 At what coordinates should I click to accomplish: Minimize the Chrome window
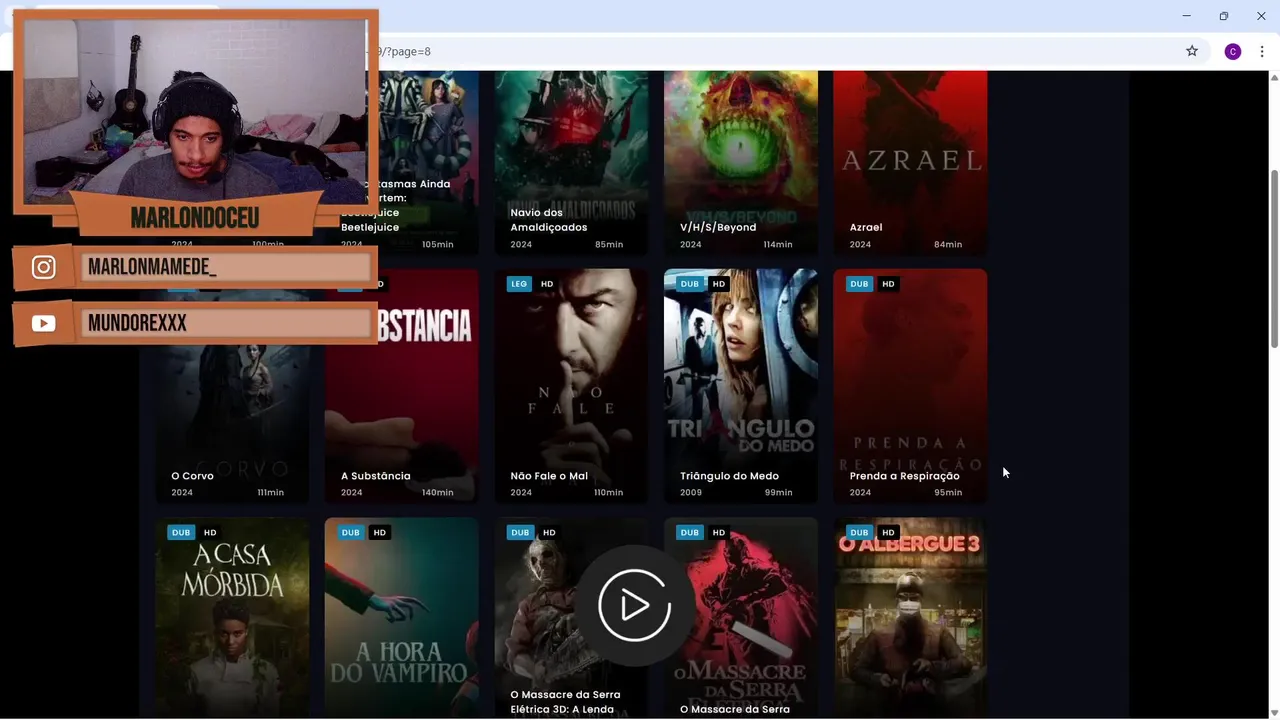(1186, 16)
